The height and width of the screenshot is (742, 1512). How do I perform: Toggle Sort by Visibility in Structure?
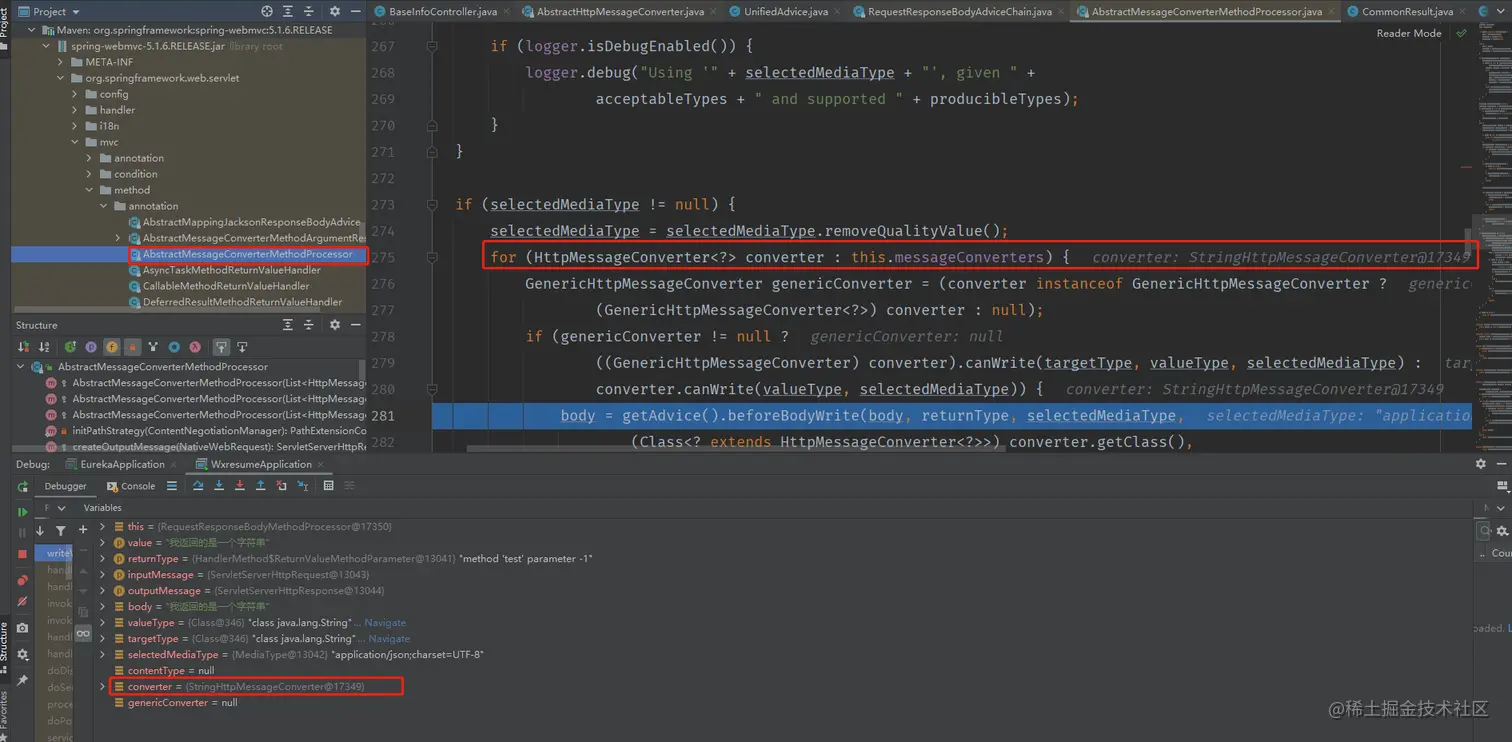[x=23, y=347]
